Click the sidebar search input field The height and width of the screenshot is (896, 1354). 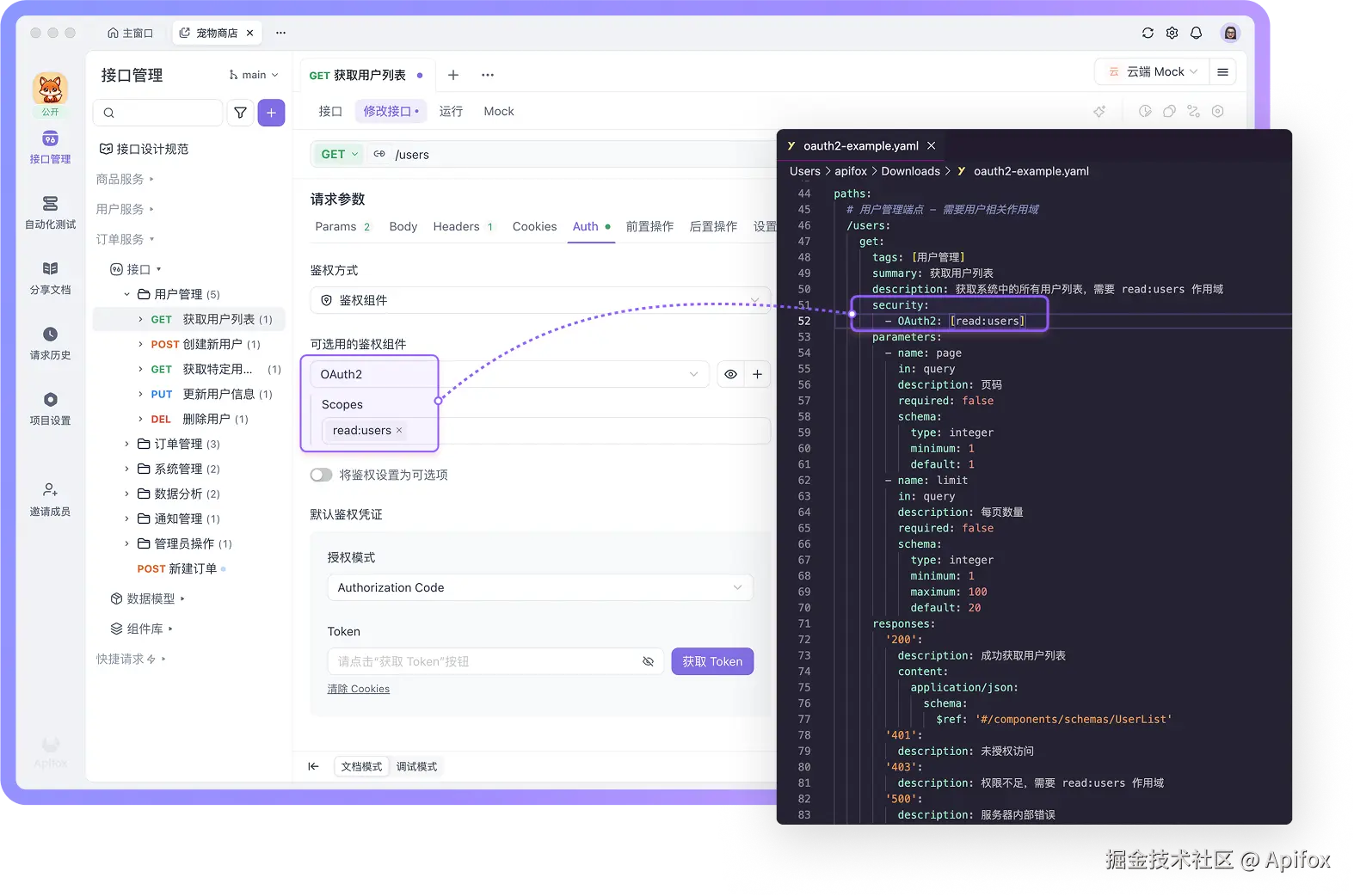coord(158,113)
